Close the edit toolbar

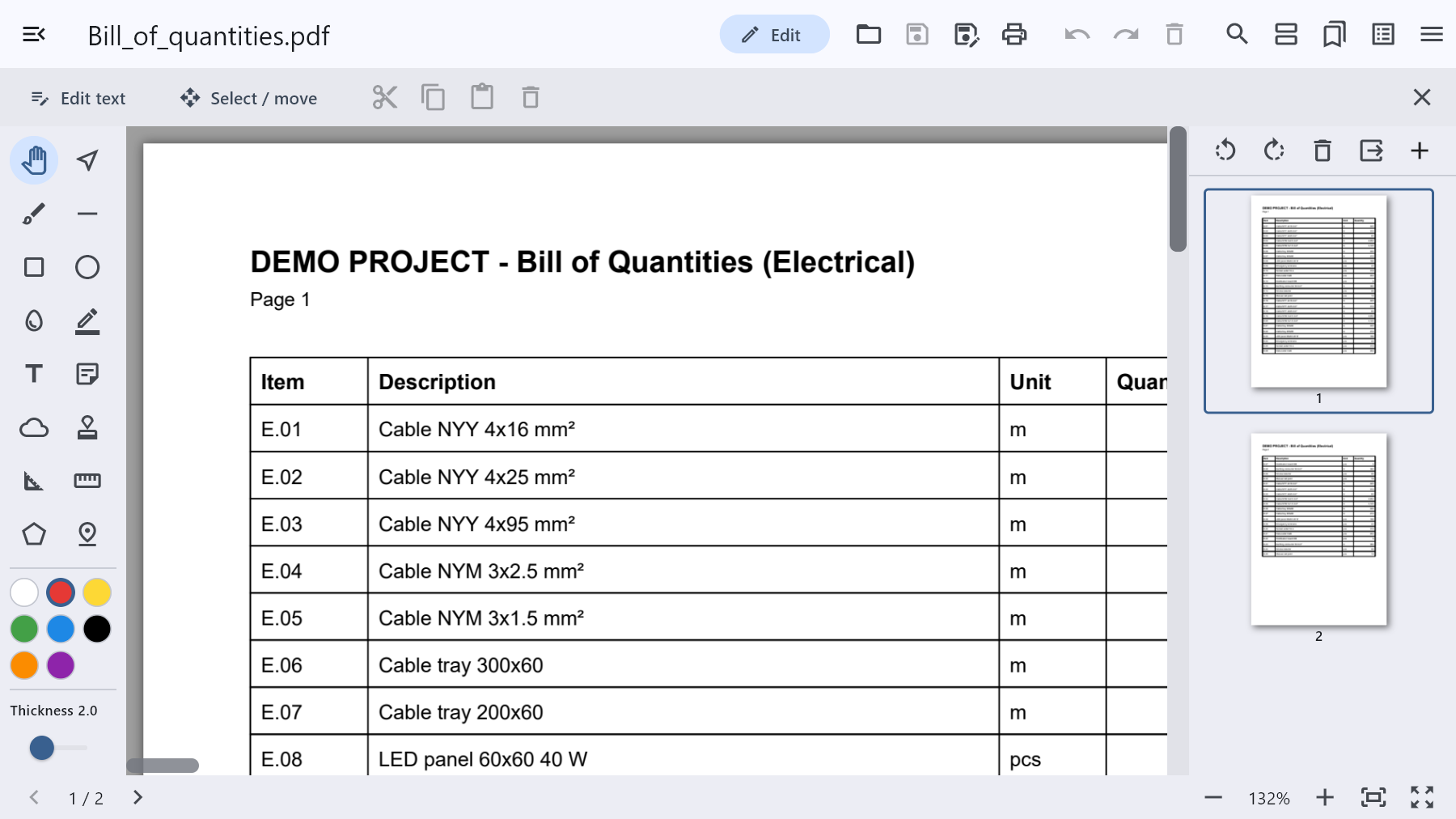1422,97
